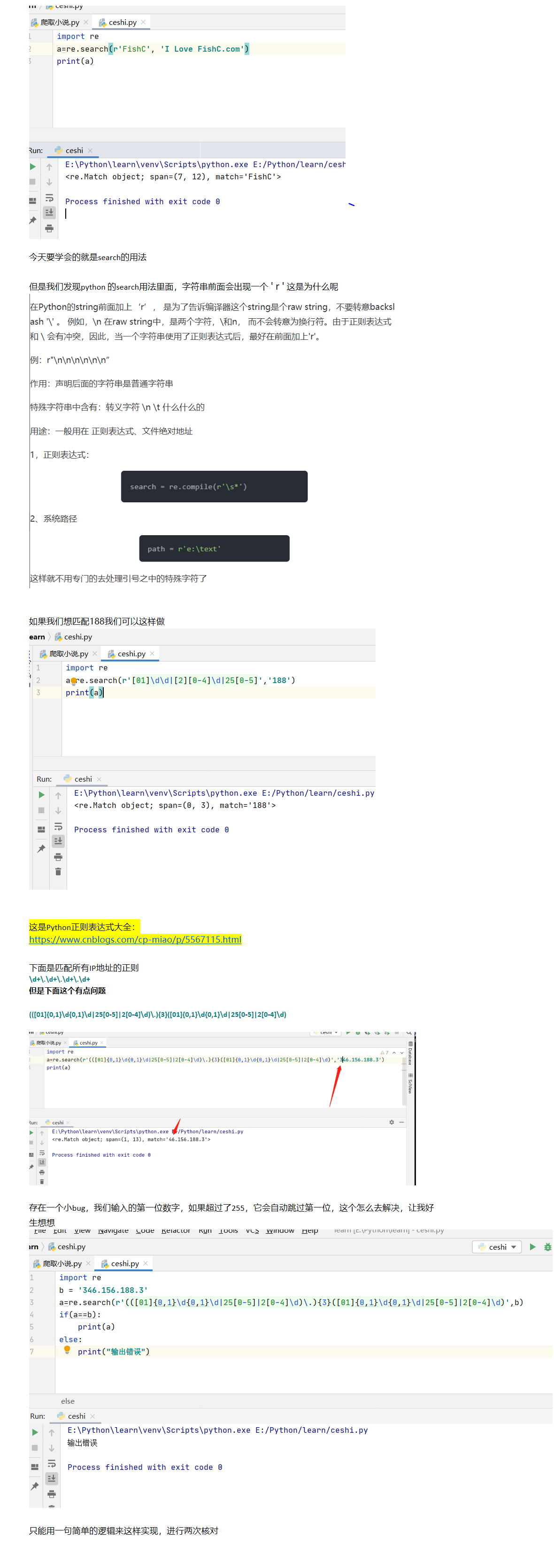Click the stop button in the FishC Run panel

click(33, 181)
